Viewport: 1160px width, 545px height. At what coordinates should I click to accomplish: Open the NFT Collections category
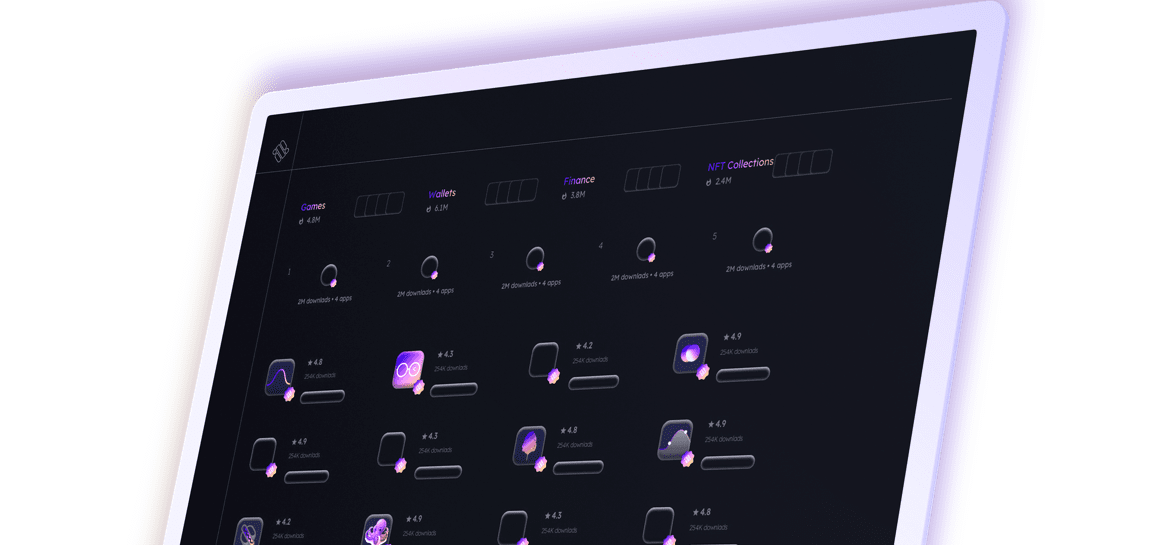click(741, 164)
